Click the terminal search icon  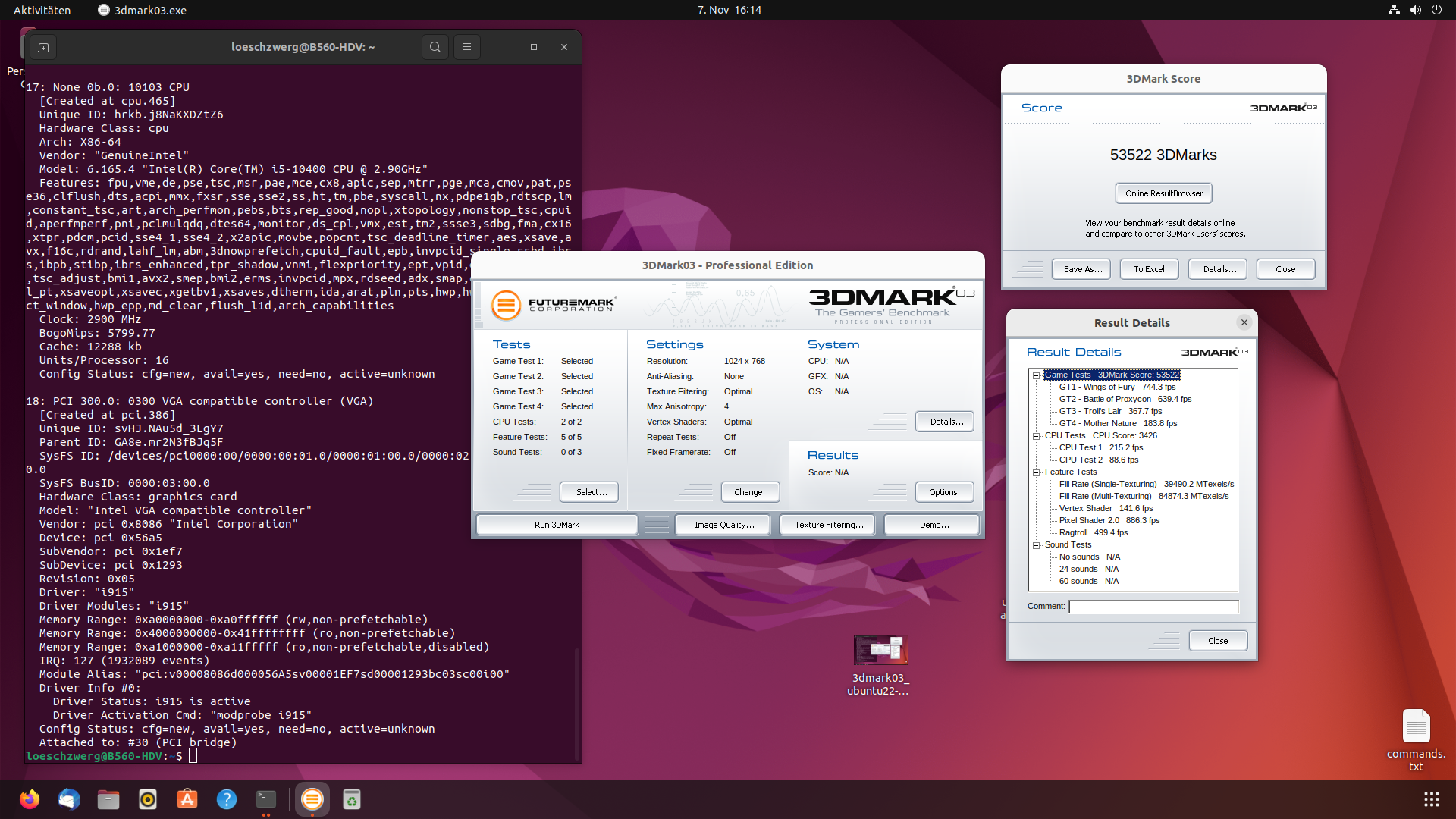435,47
